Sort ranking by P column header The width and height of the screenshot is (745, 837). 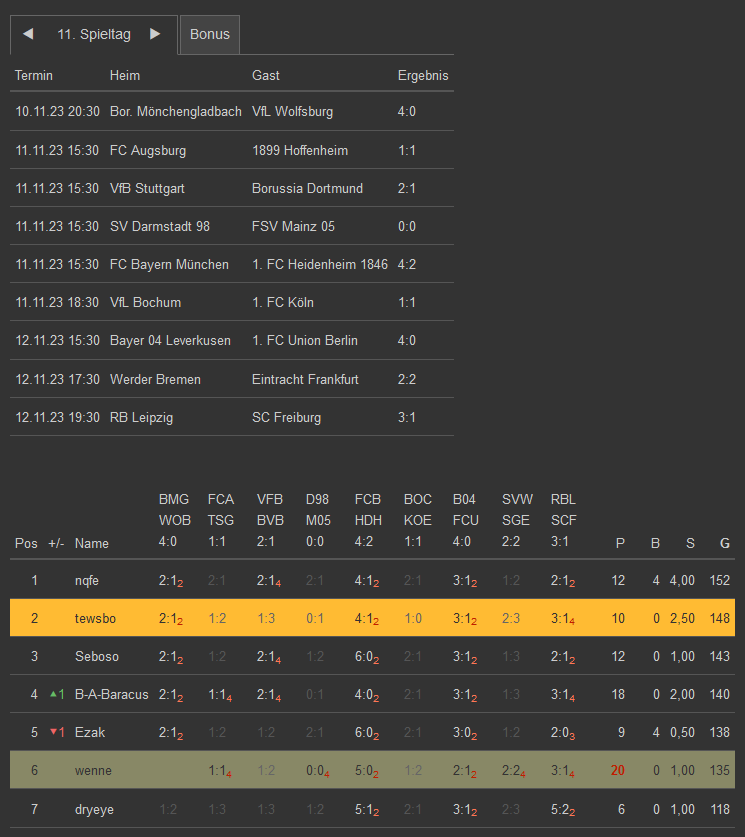click(x=620, y=543)
